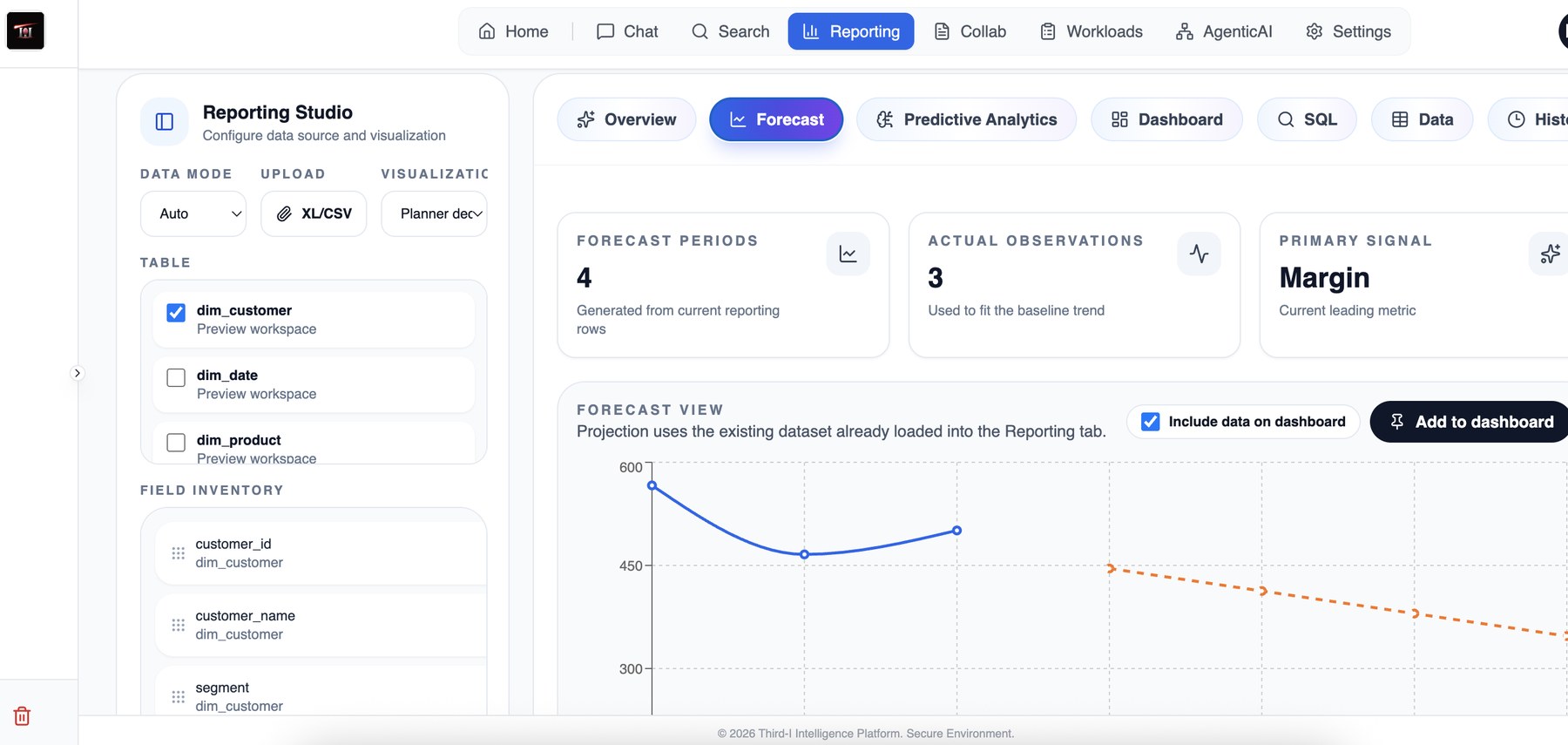1568x745 pixels.
Task: Click the Forecast Periods value 4
Action: (584, 278)
